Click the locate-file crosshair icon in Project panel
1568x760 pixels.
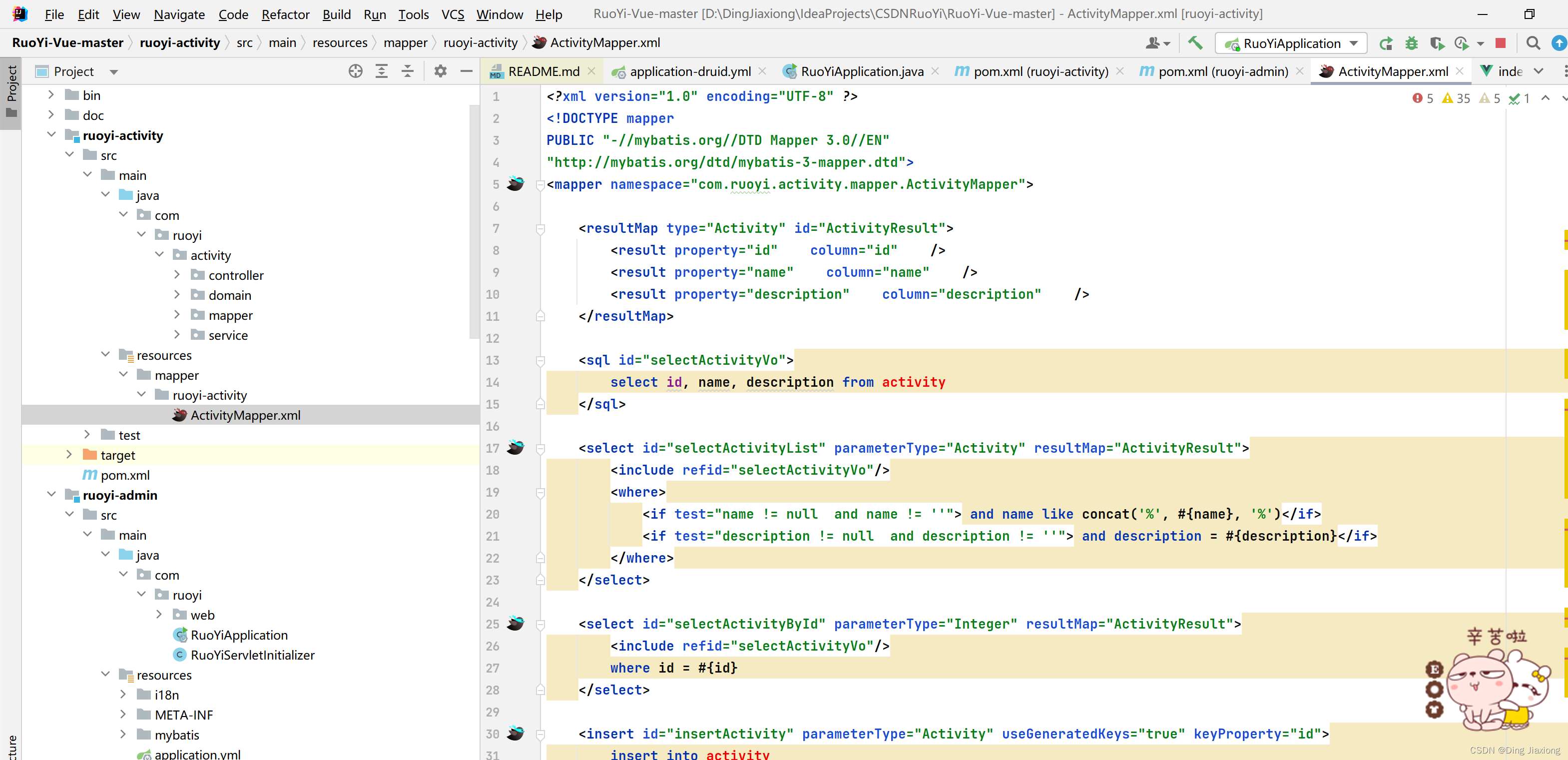[356, 71]
